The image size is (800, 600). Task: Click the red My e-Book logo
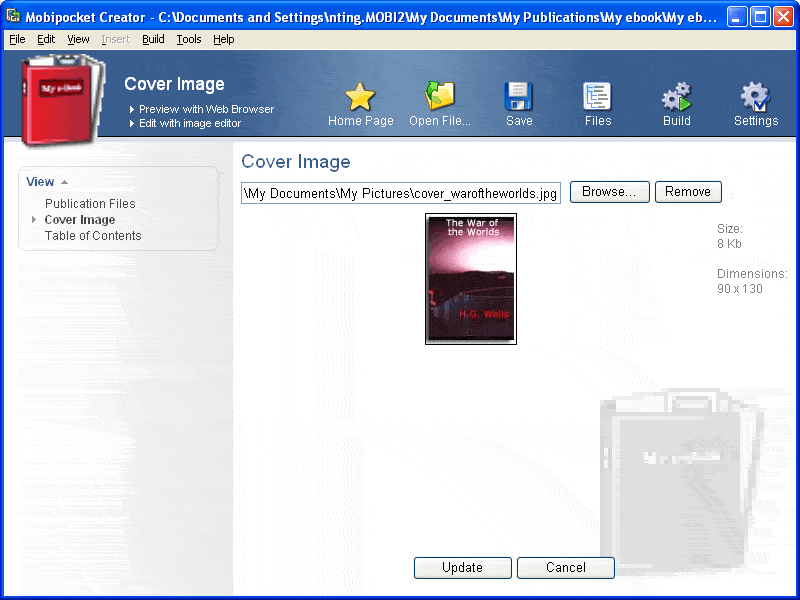(62, 100)
